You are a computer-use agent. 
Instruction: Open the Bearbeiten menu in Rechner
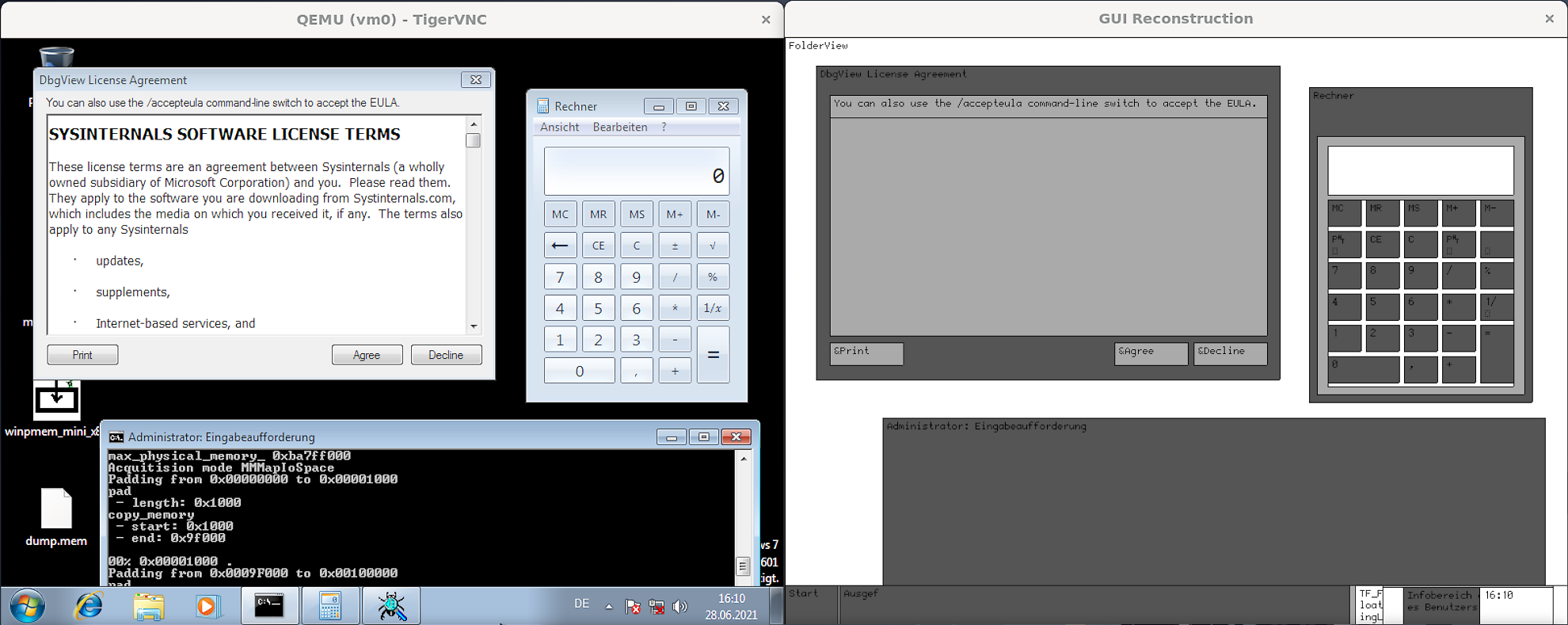point(620,127)
